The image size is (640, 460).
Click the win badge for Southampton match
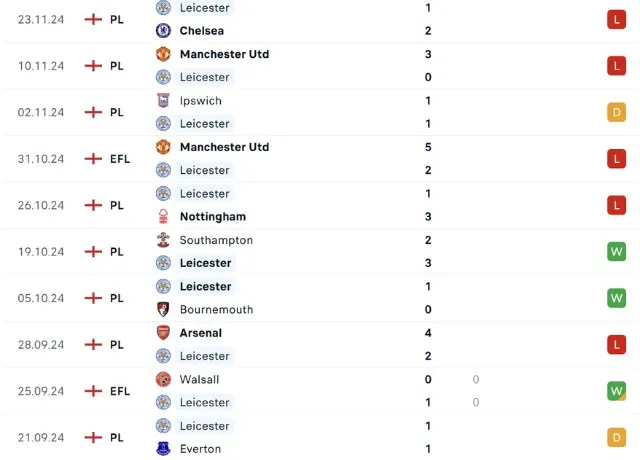point(616,252)
